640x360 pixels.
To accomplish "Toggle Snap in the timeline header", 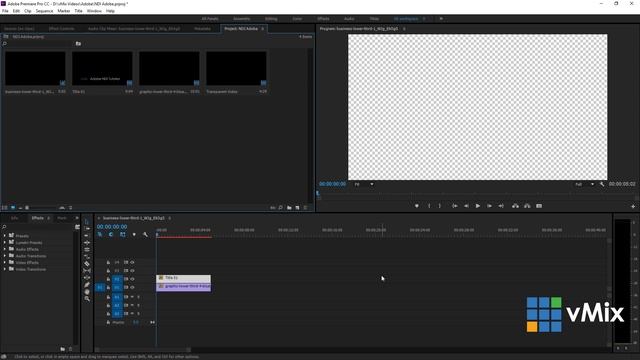I will (x=111, y=235).
